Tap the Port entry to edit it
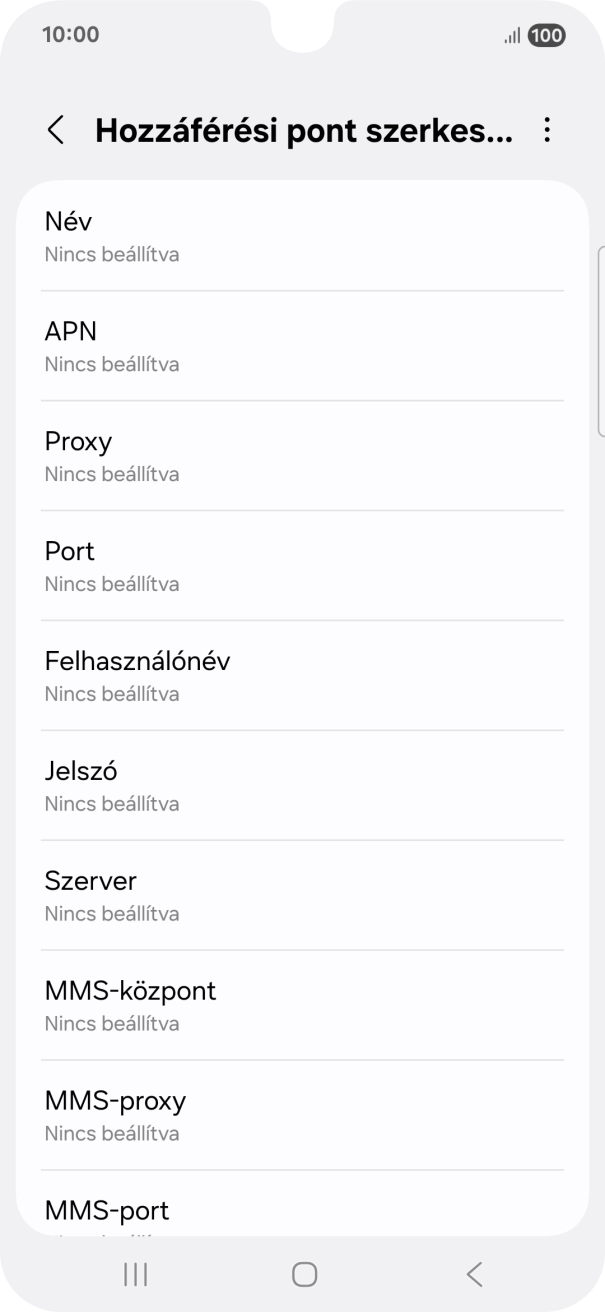The width and height of the screenshot is (605, 1312). click(x=302, y=566)
